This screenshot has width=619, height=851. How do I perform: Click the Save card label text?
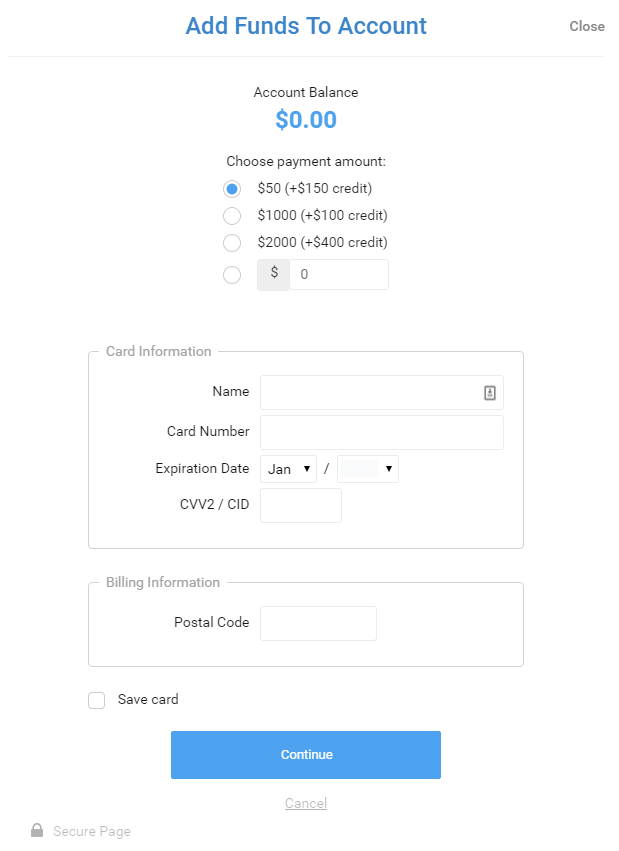coord(148,699)
